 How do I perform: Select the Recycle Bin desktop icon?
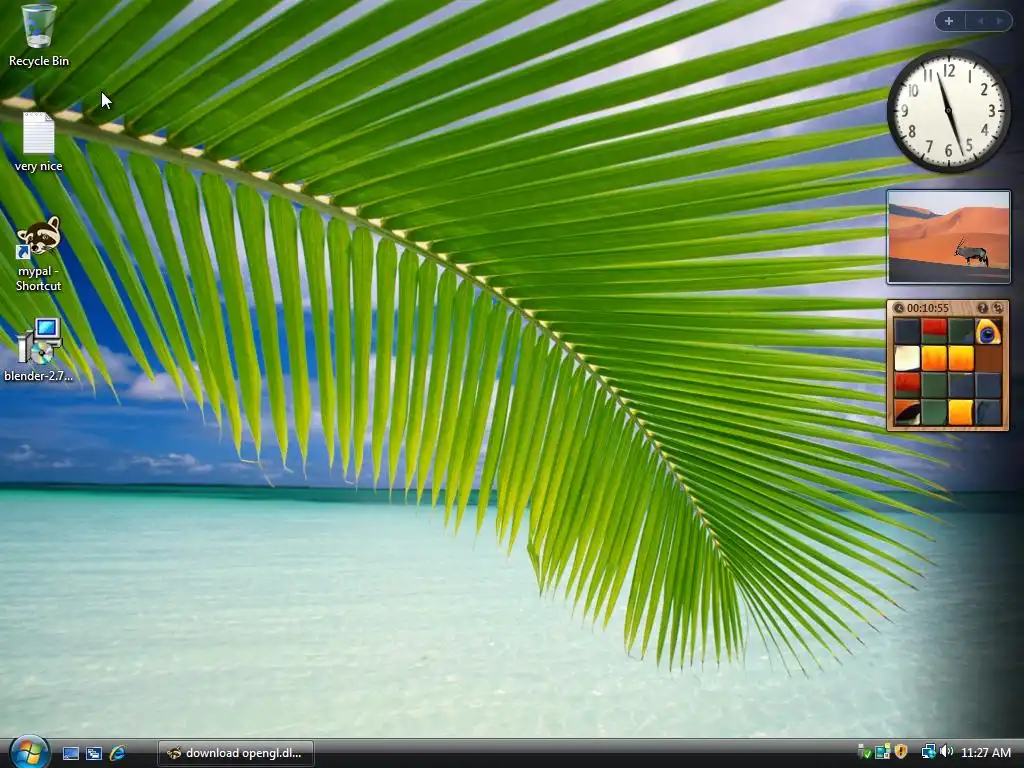(x=39, y=35)
